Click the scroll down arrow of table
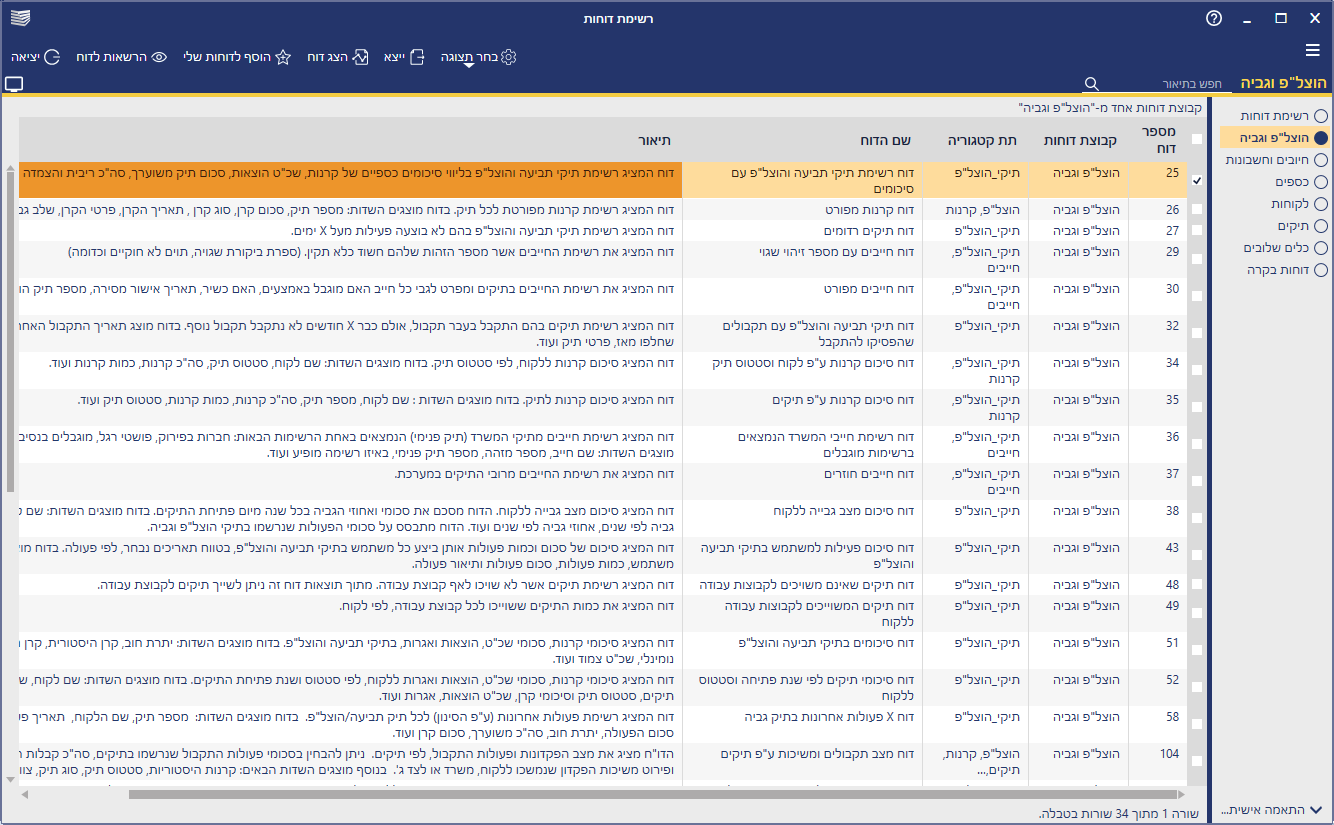The image size is (1334, 825). point(10,779)
